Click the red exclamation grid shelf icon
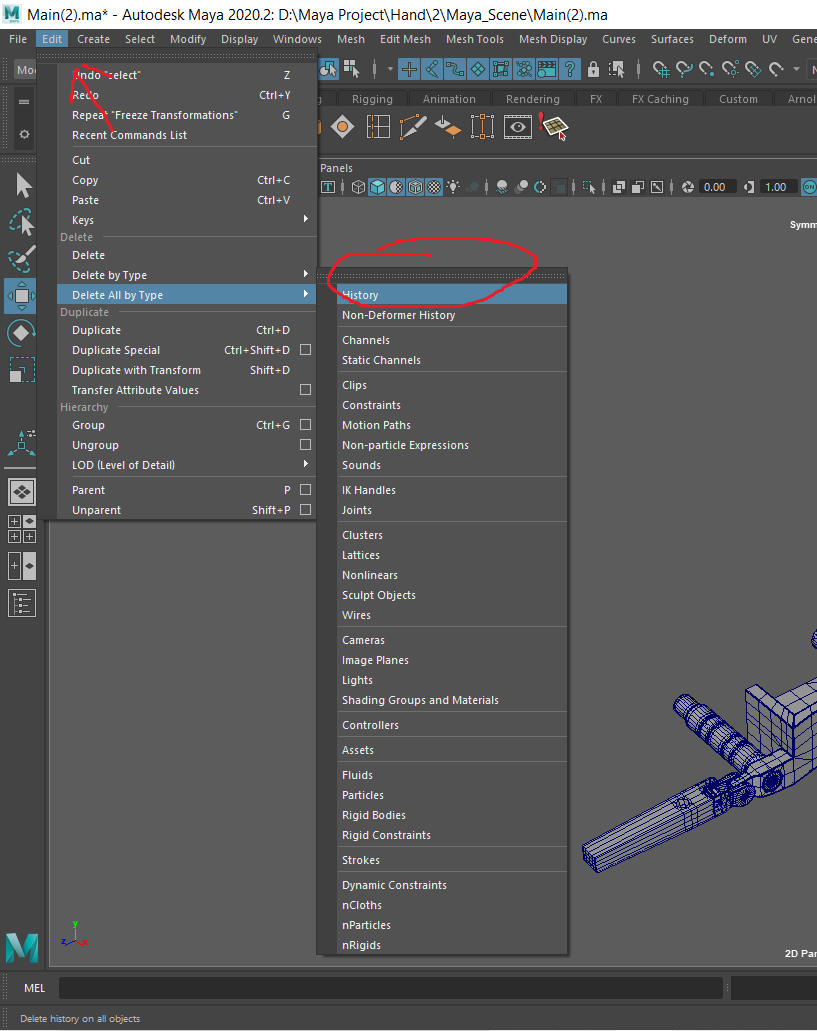The height and width of the screenshot is (1031, 817). [553, 127]
